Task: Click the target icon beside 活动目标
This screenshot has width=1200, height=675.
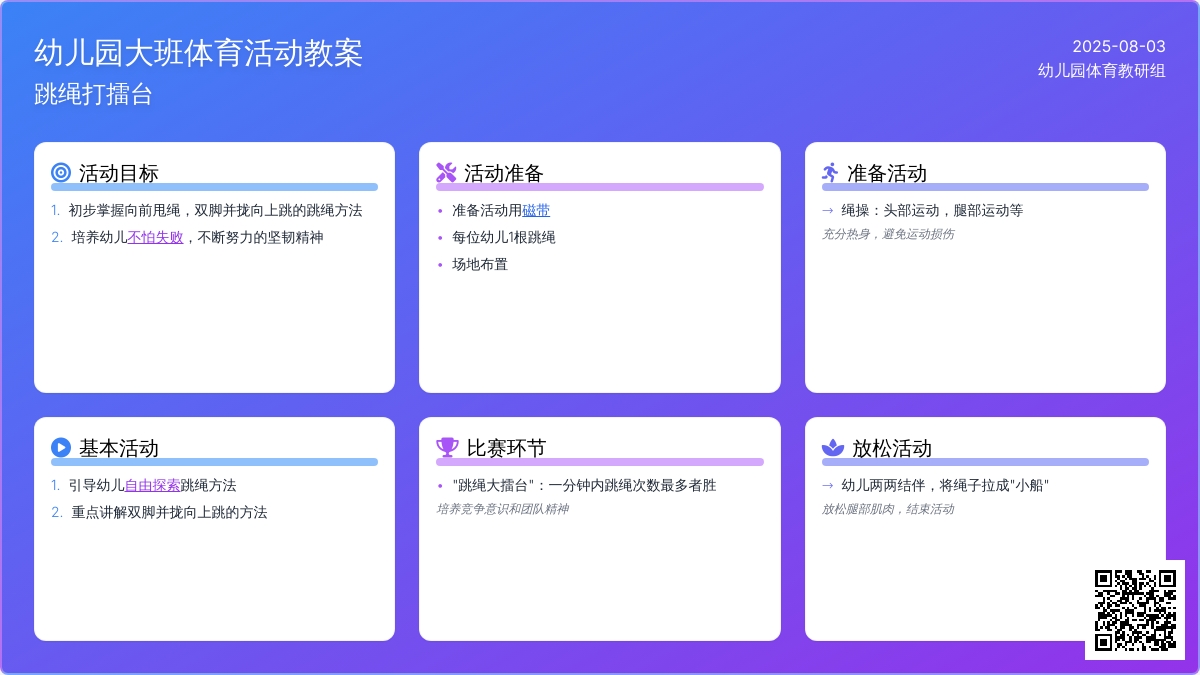Action: 61,173
